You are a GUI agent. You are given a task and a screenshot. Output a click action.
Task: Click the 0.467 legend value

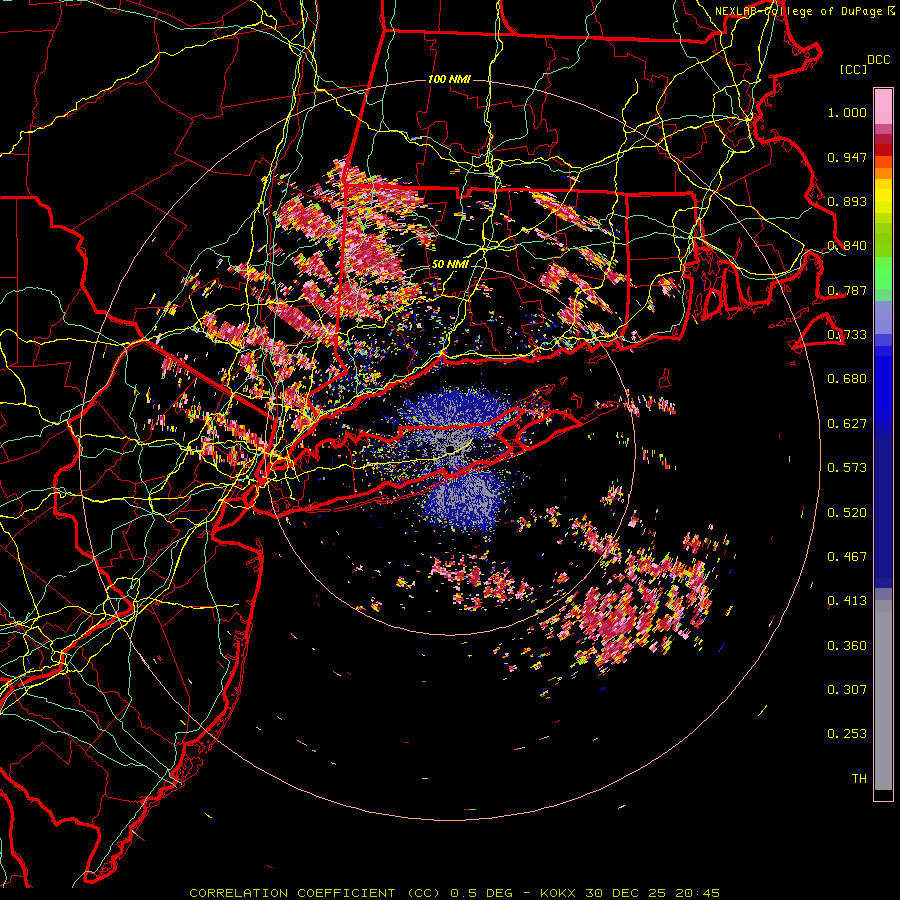[x=847, y=557]
